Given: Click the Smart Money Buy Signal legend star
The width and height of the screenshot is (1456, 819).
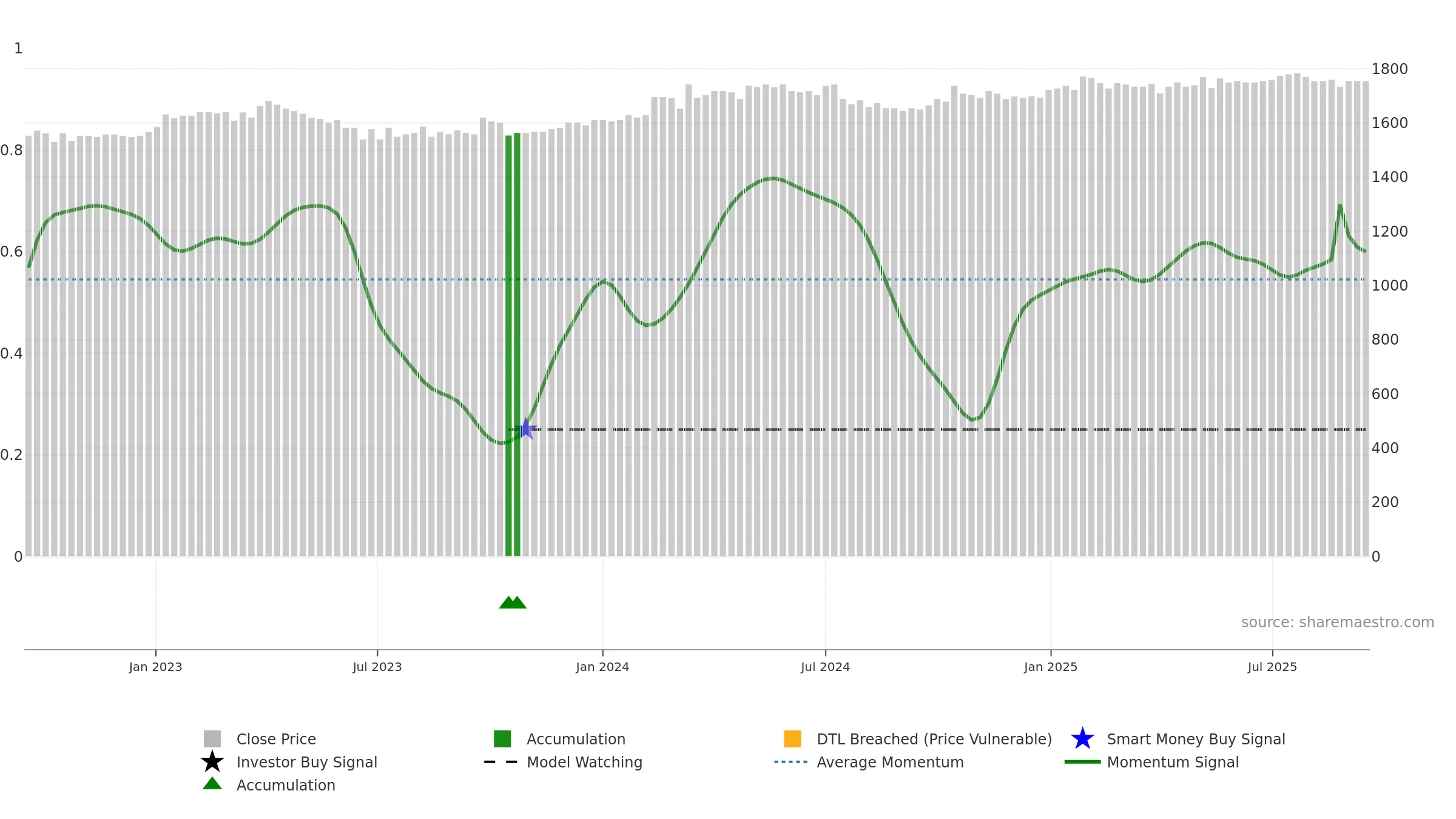Looking at the screenshot, I should pyautogui.click(x=1082, y=739).
